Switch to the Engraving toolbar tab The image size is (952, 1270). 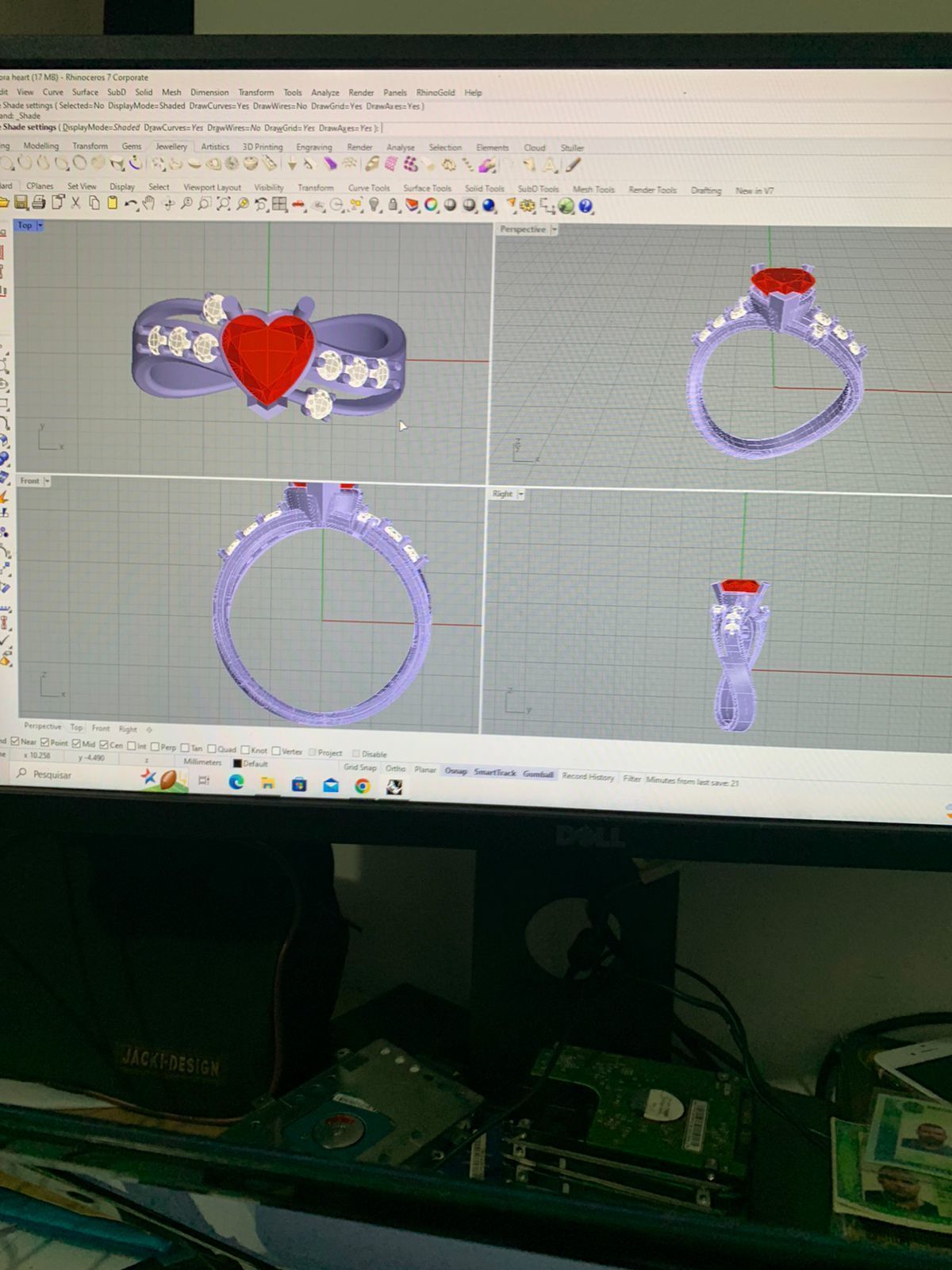coord(314,147)
